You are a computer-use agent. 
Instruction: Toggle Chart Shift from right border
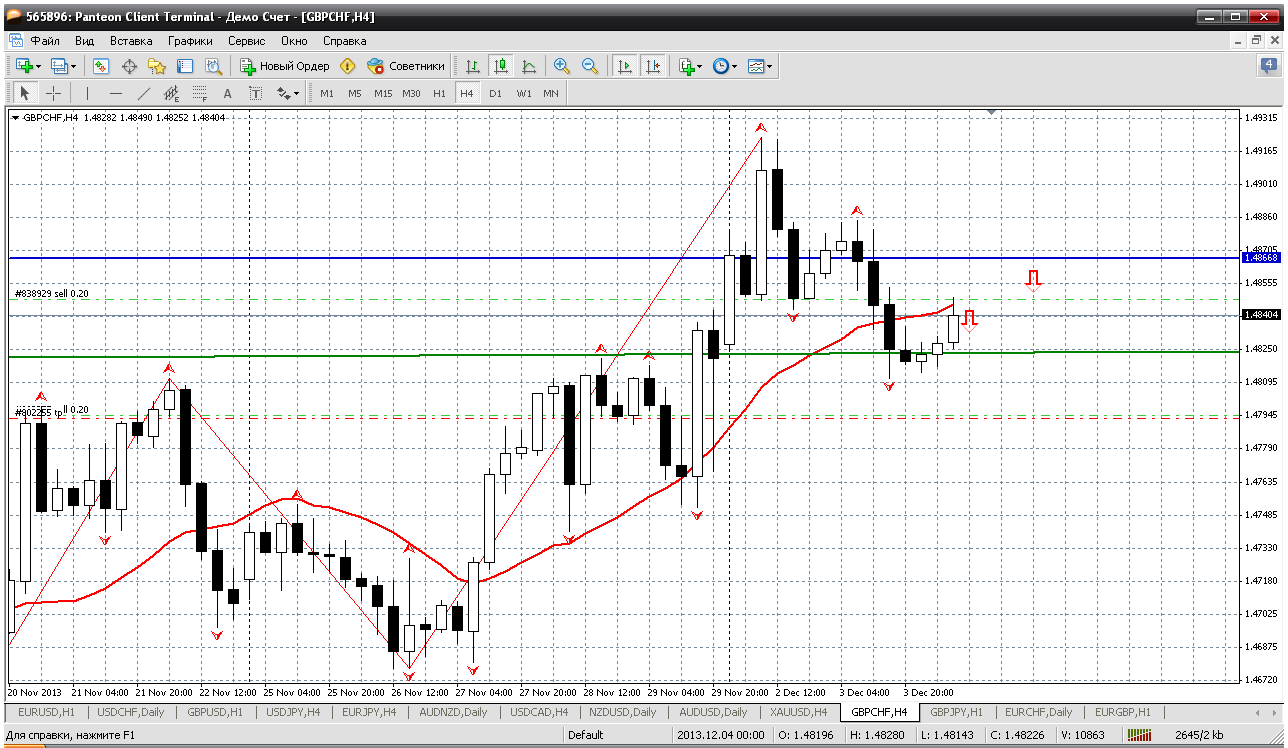coord(653,66)
